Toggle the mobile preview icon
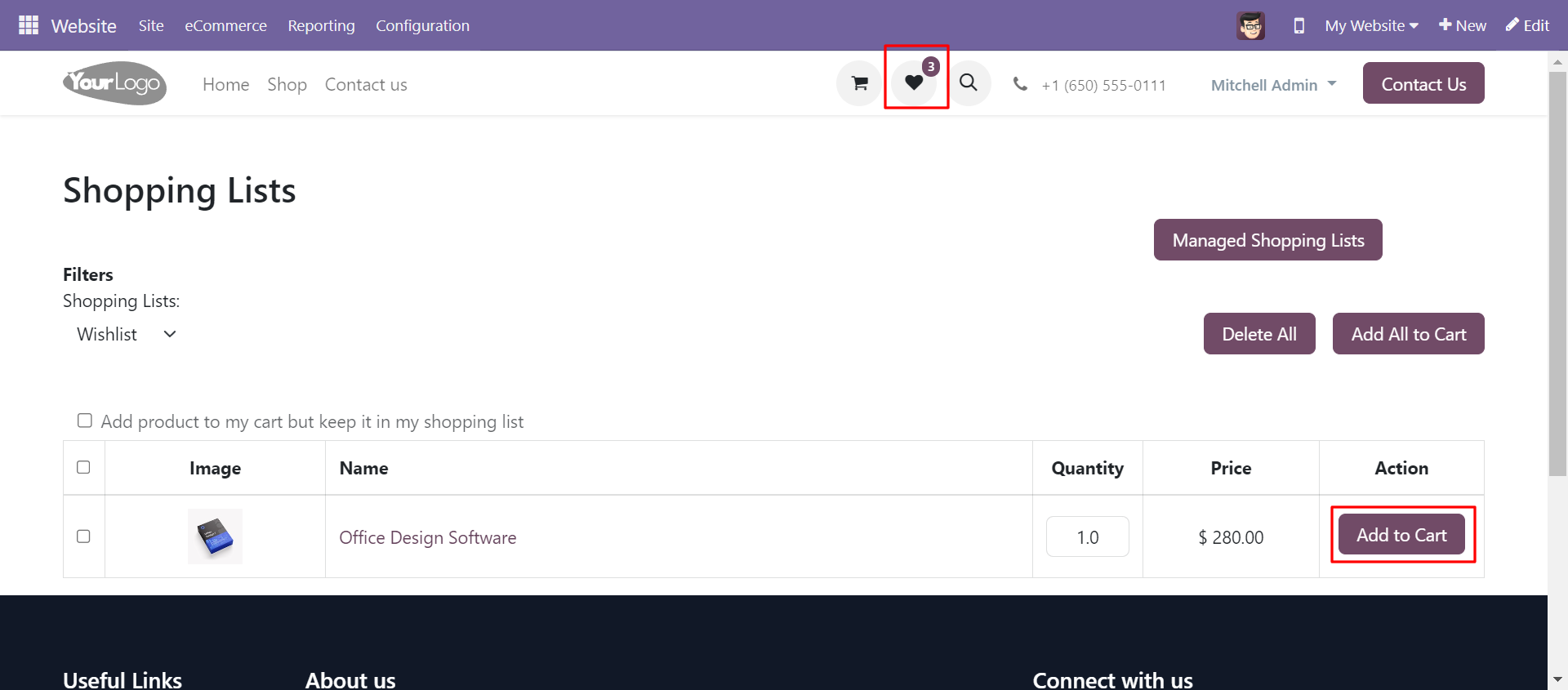1568x690 pixels. pos(1299,25)
